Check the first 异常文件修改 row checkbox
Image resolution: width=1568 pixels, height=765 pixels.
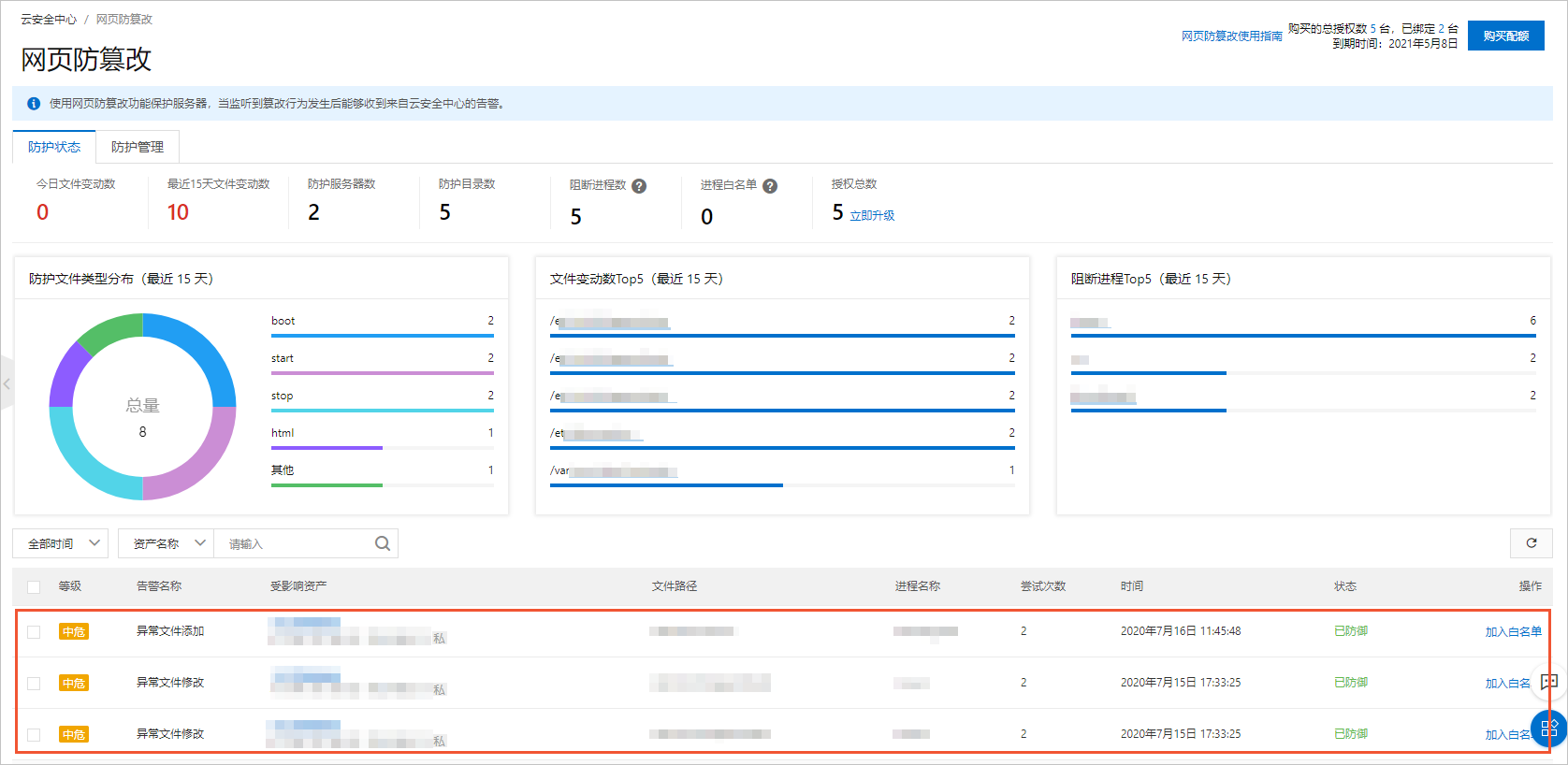tap(34, 684)
